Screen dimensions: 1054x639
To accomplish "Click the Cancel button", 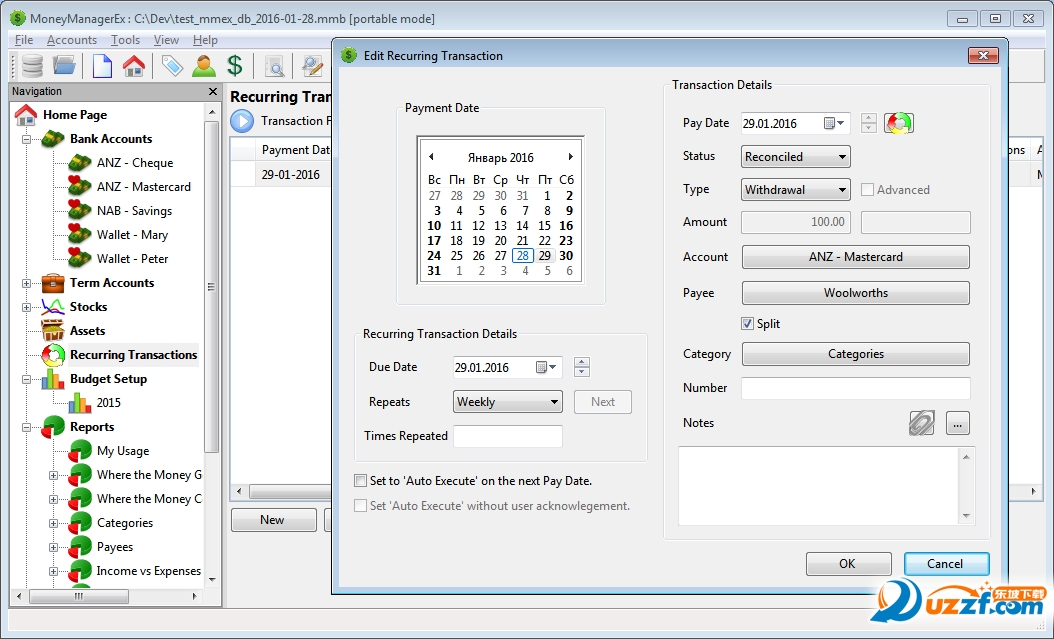I will pyautogui.click(x=946, y=564).
